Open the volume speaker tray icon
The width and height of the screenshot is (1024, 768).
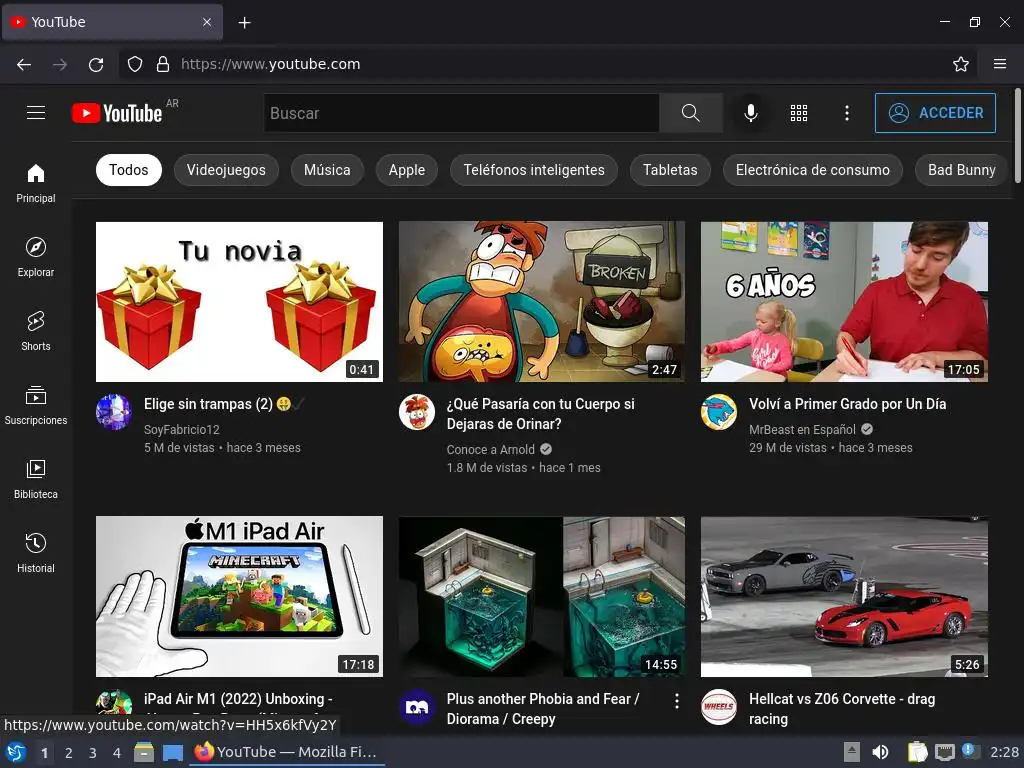pos(880,752)
